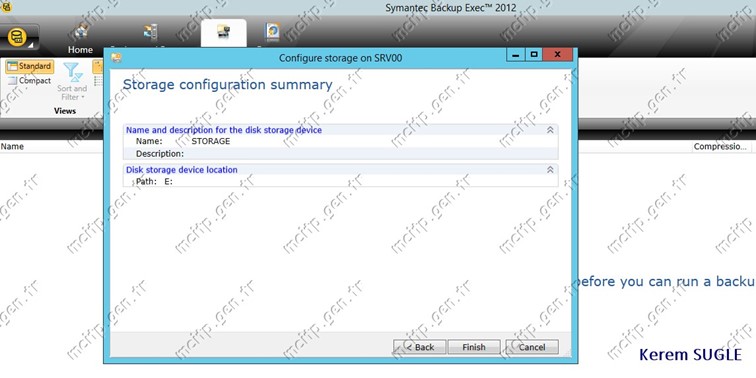Click Finish to create the storage

(x=474, y=347)
